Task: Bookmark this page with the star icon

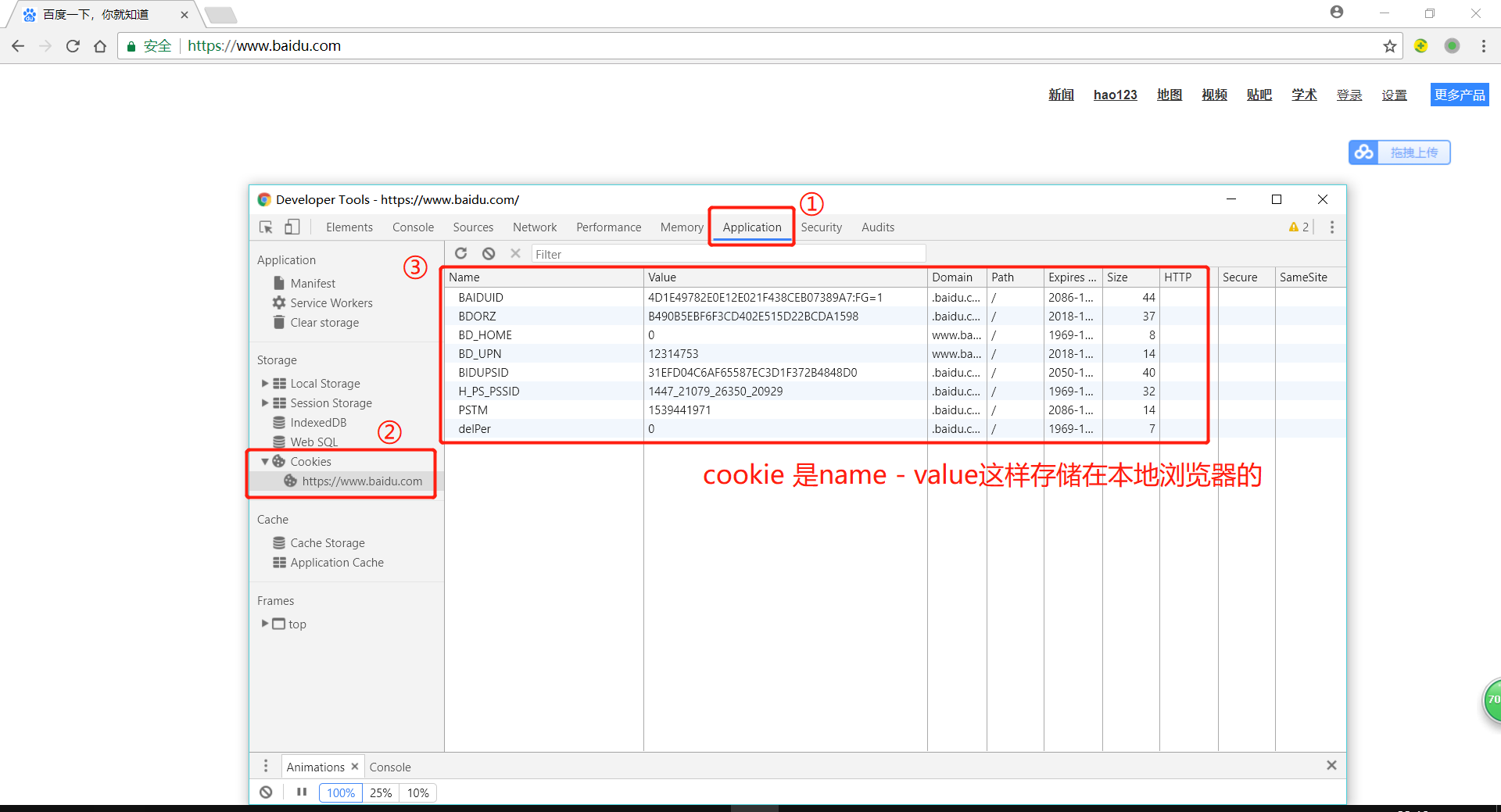Action: [1389, 46]
